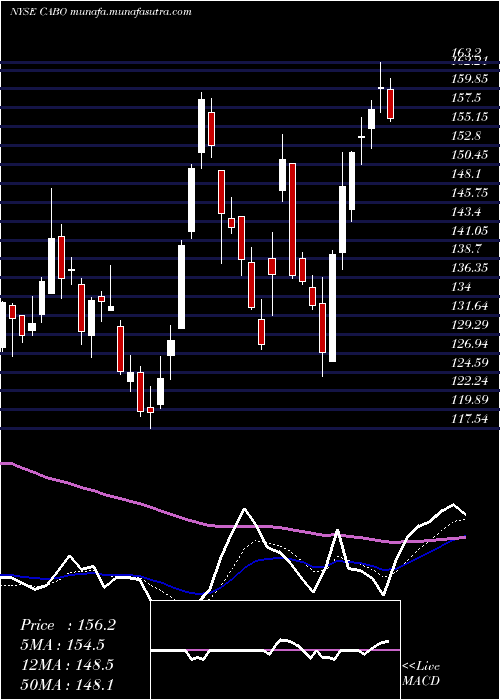Click the 143.4 price axis label
Screen dimensions: 500x700
click(x=466, y=212)
